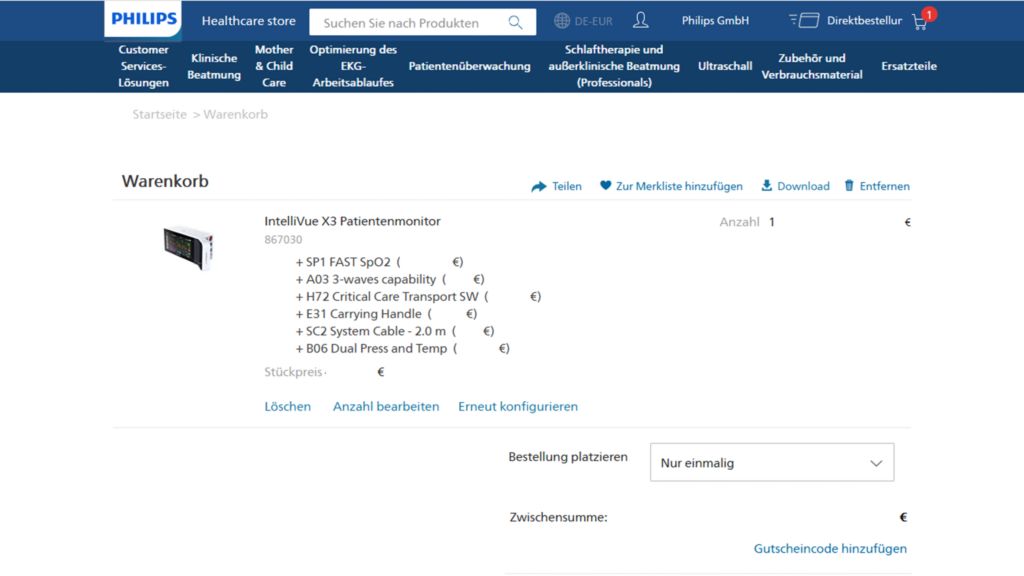The image size is (1024, 576).
Task: Open the user account icon
Action: [x=641, y=20]
